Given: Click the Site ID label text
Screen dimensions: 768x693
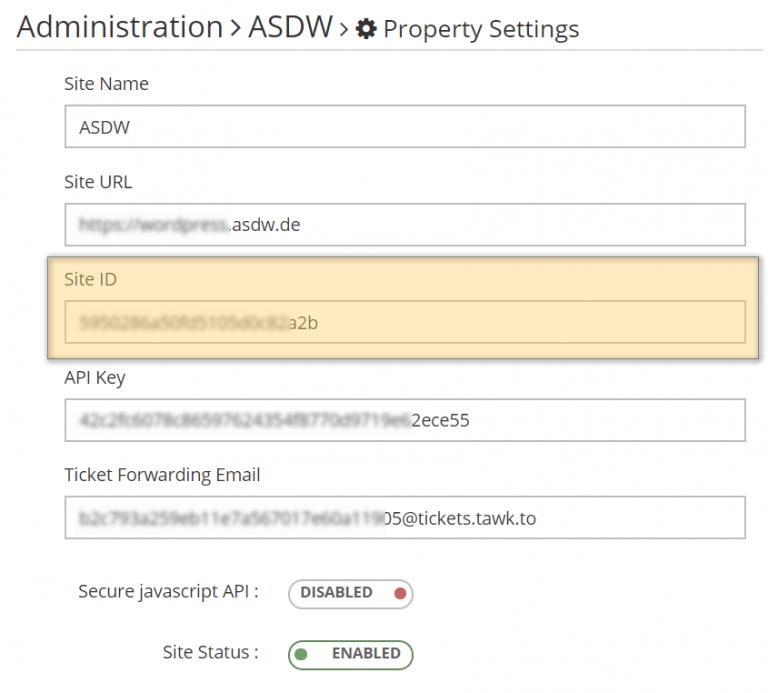Looking at the screenshot, I should (x=90, y=280).
